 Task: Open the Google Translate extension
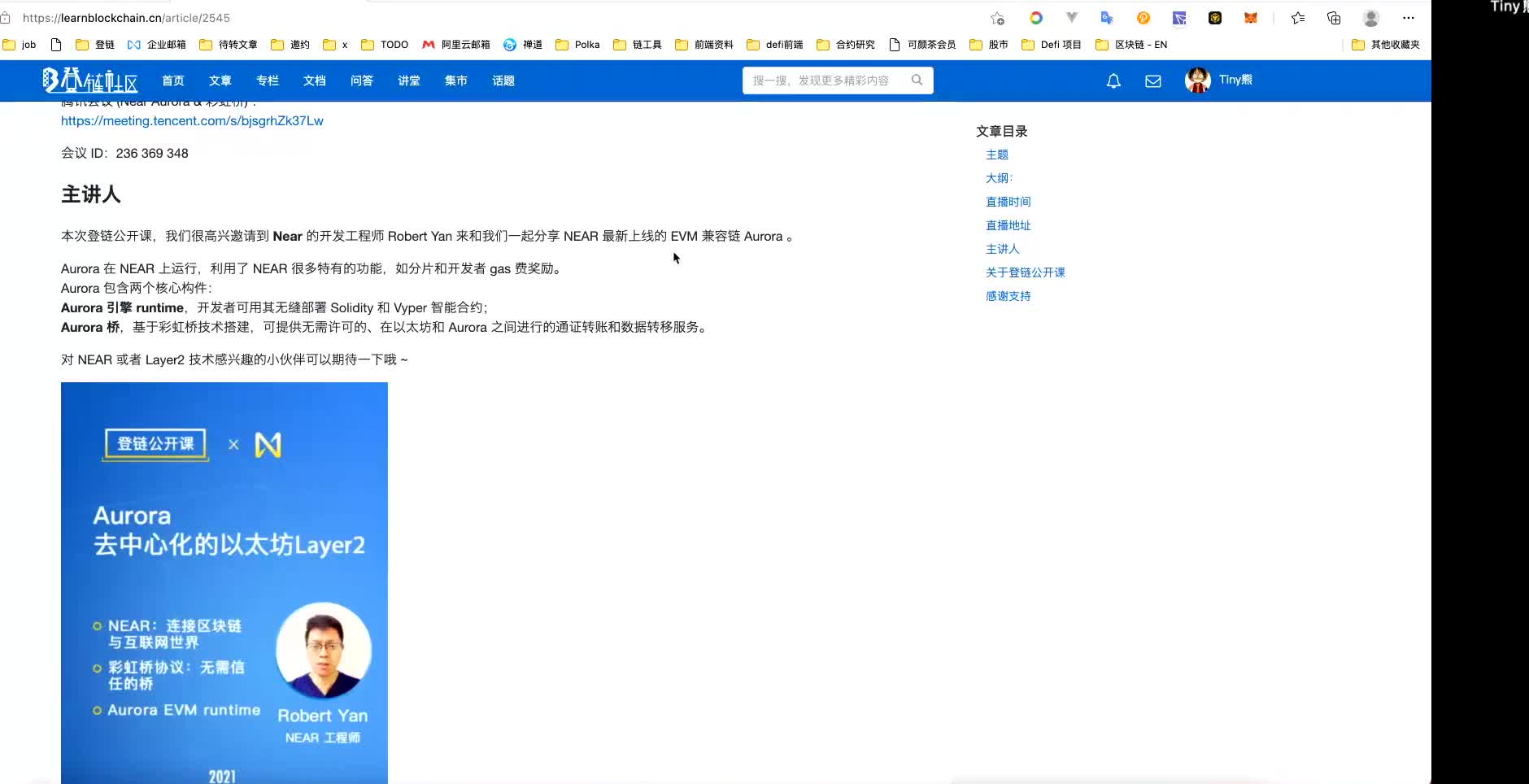tap(1107, 18)
